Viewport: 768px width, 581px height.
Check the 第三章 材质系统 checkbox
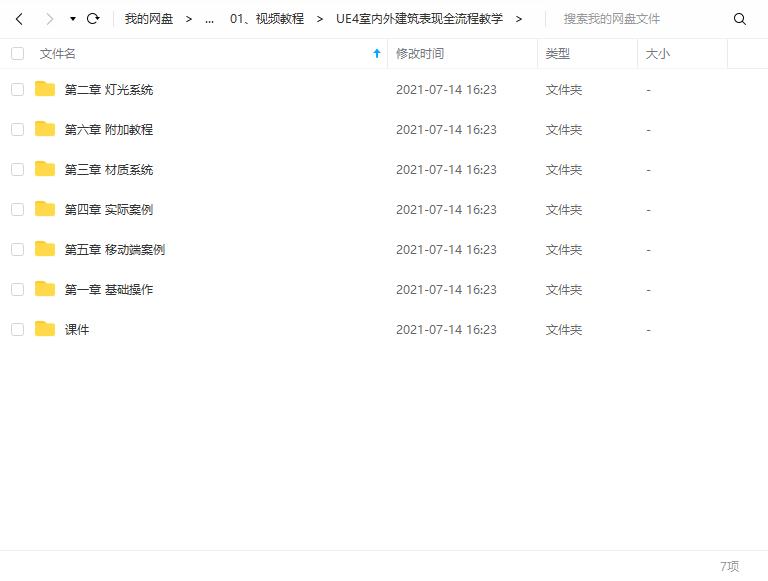tap(18, 169)
